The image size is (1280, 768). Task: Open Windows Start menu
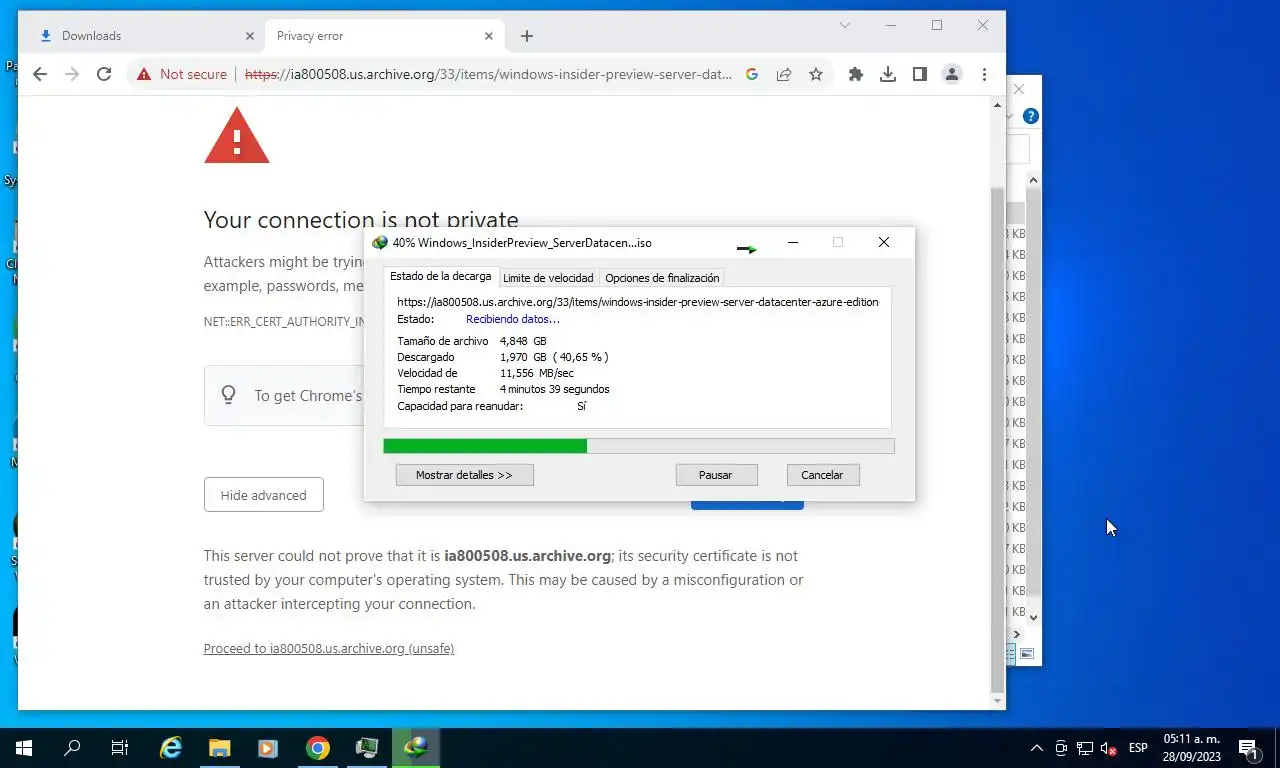(x=24, y=748)
